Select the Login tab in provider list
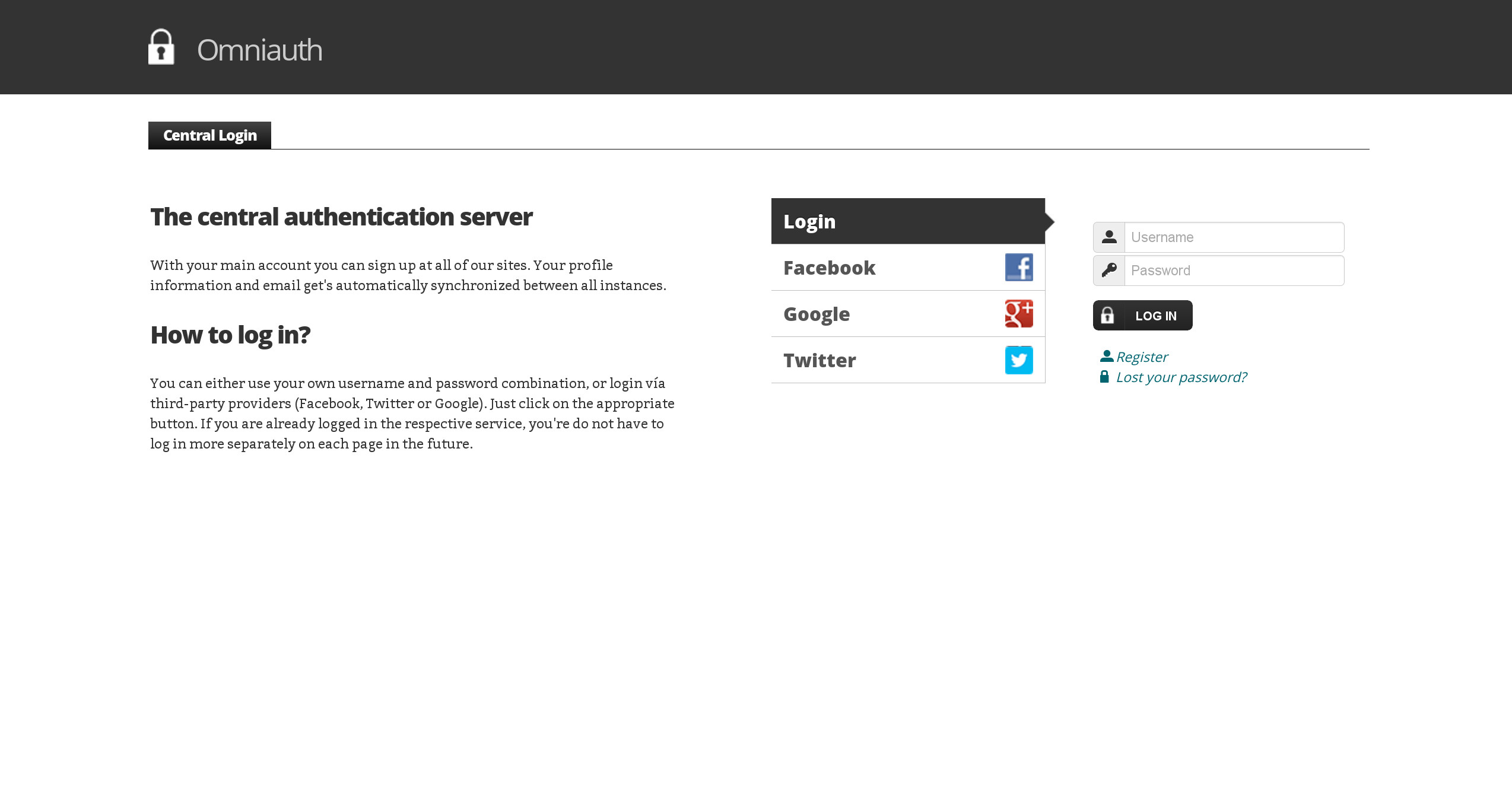Image resolution: width=1512 pixels, height=811 pixels. tap(908, 221)
